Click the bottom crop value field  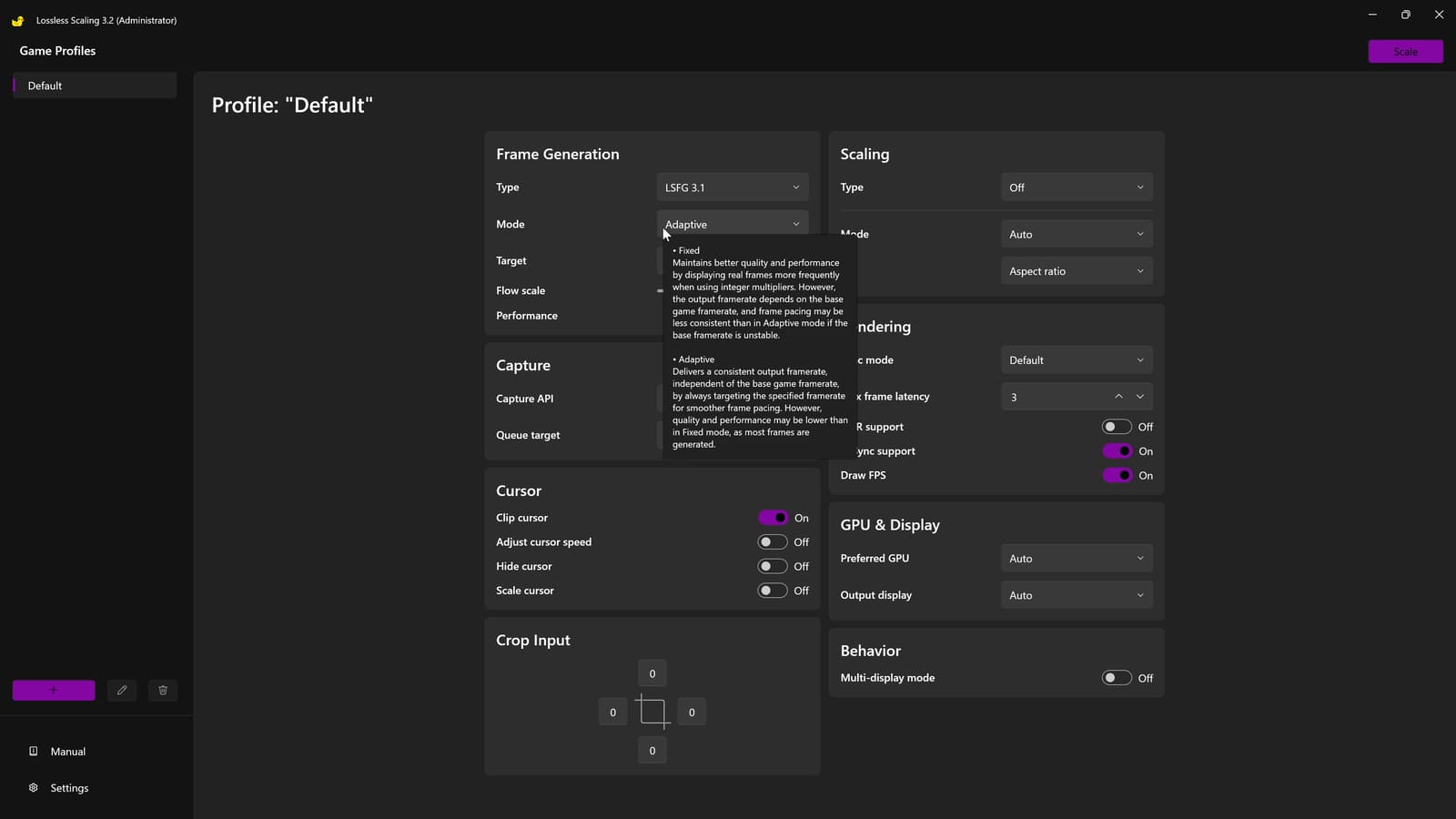(x=652, y=751)
